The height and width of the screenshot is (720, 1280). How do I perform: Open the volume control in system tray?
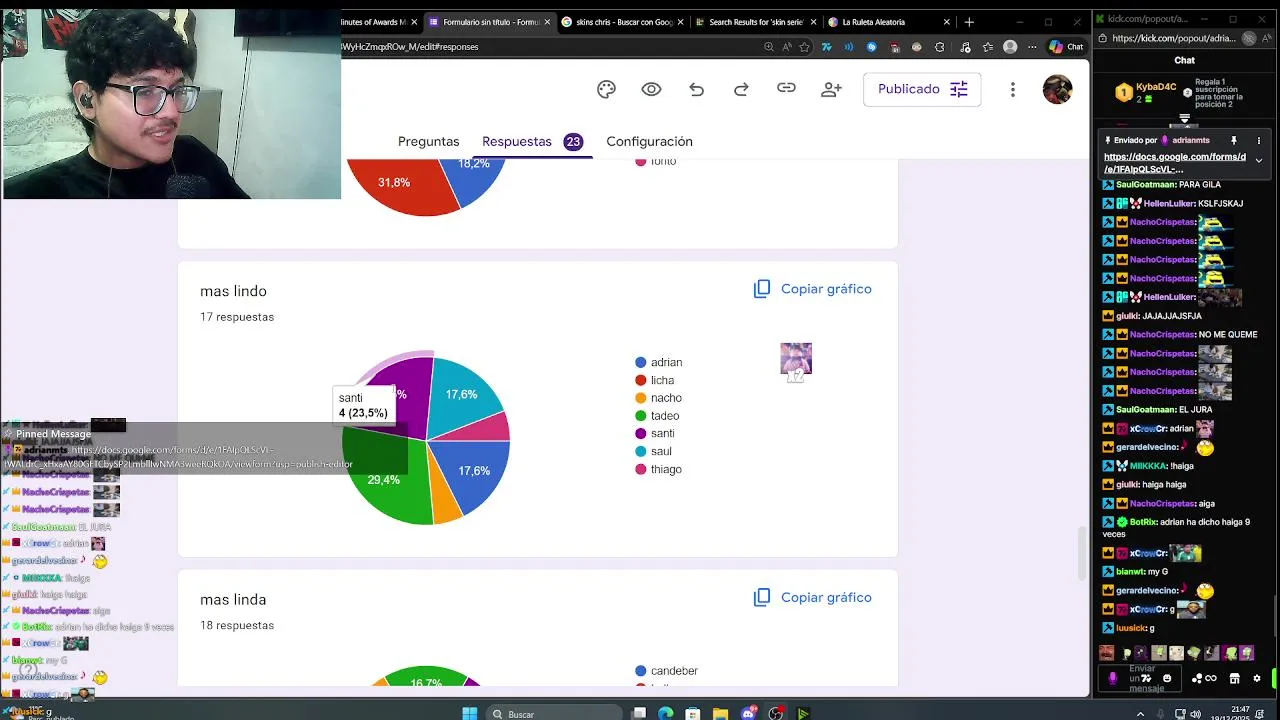pyautogui.click(x=1198, y=714)
